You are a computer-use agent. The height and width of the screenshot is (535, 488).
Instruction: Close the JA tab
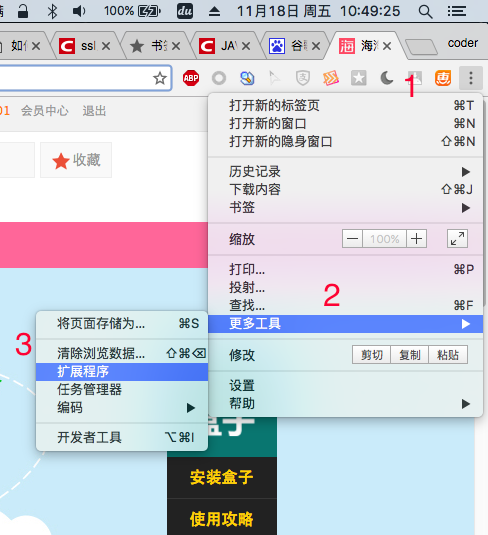[x=246, y=46]
